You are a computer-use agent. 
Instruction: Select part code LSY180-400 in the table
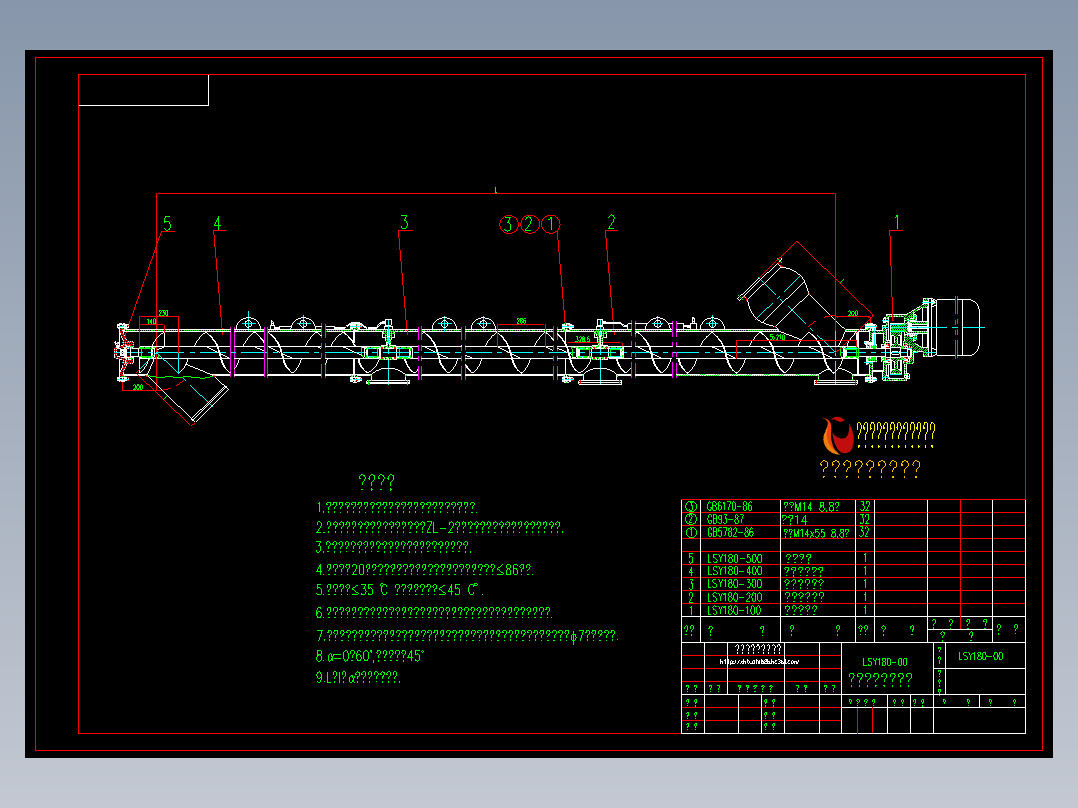pos(734,571)
